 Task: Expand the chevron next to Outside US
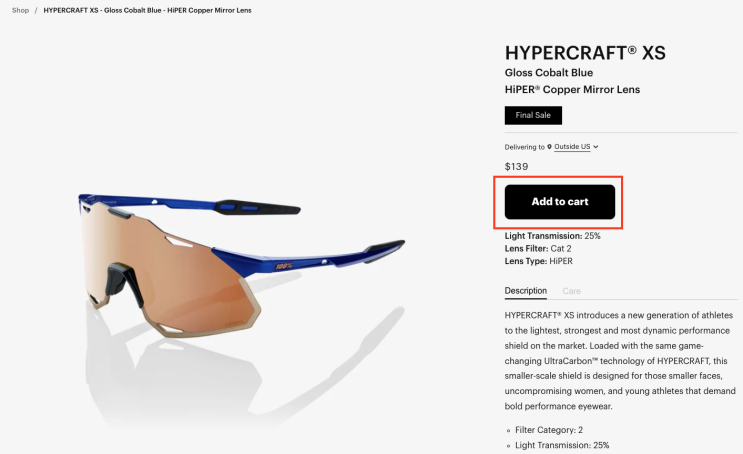point(596,147)
